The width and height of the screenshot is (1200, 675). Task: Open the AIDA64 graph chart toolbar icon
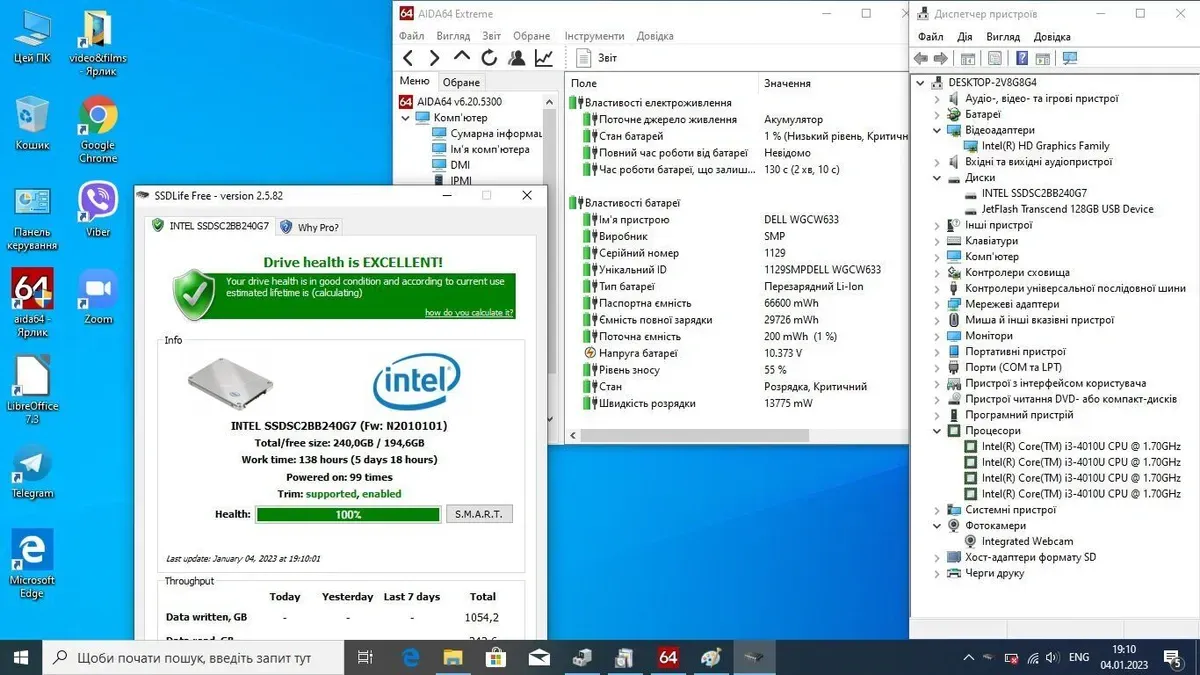click(543, 58)
